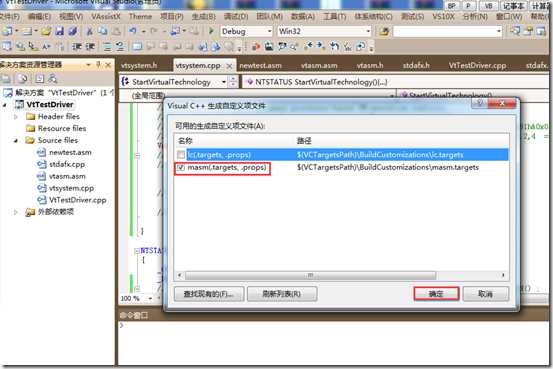Click the rightmost icon on top toolbar row

coord(541,31)
